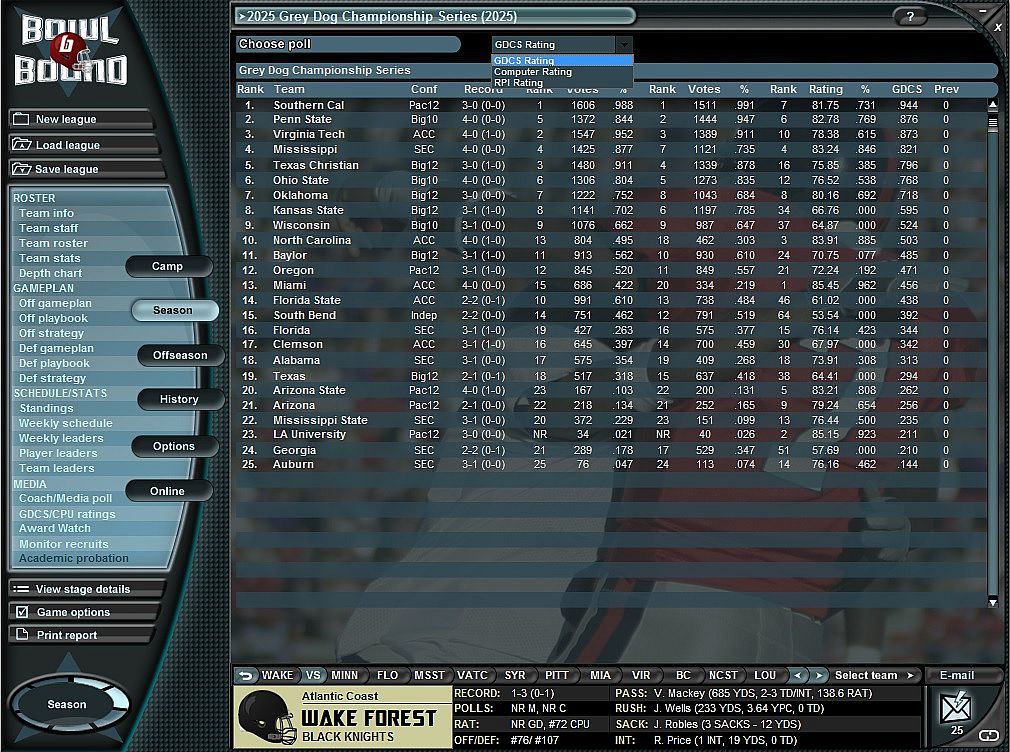Select the LA University row
Screen dimensions: 1010x752
pos(611,434)
